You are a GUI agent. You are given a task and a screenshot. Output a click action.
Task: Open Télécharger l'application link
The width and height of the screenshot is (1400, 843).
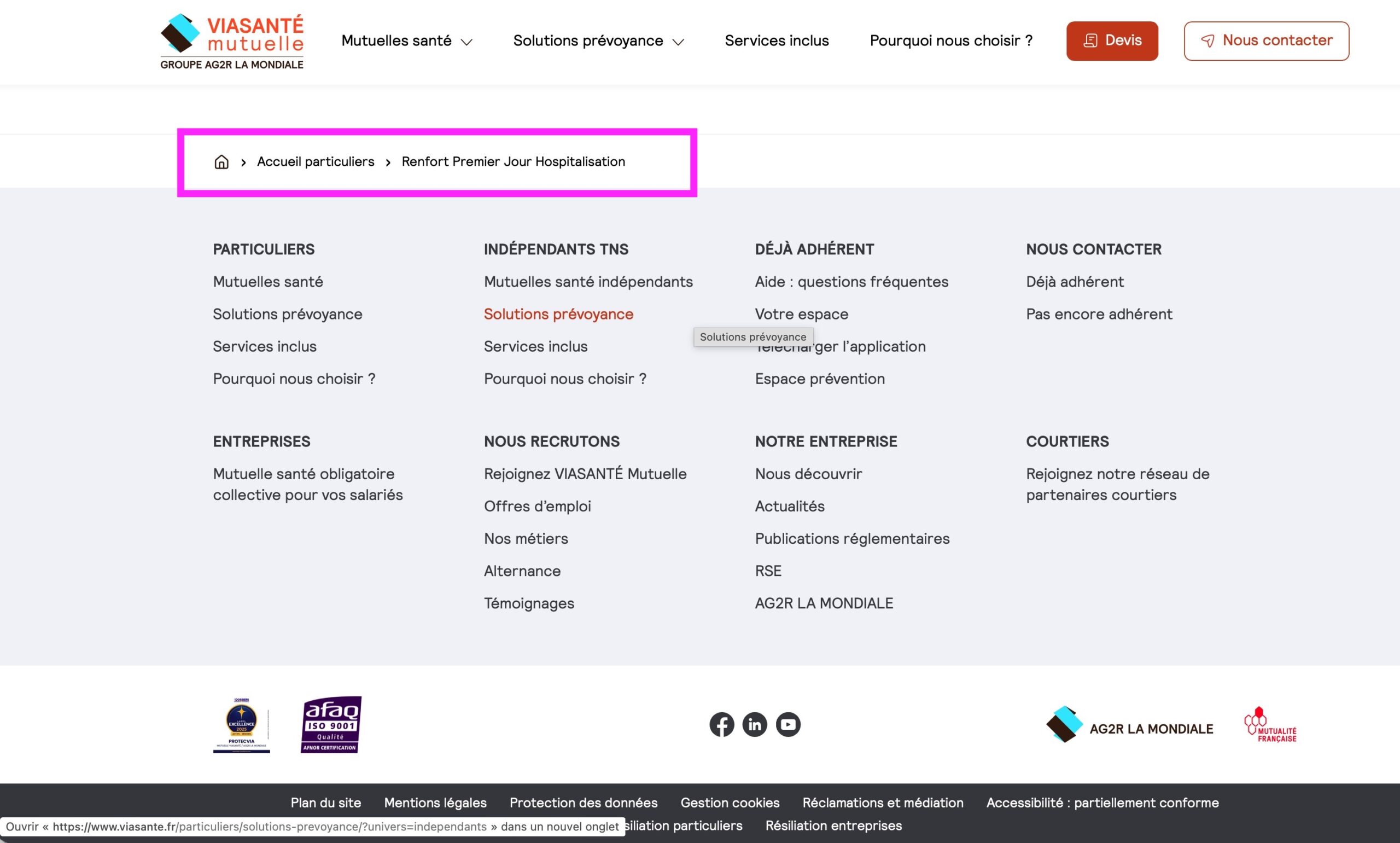click(840, 346)
